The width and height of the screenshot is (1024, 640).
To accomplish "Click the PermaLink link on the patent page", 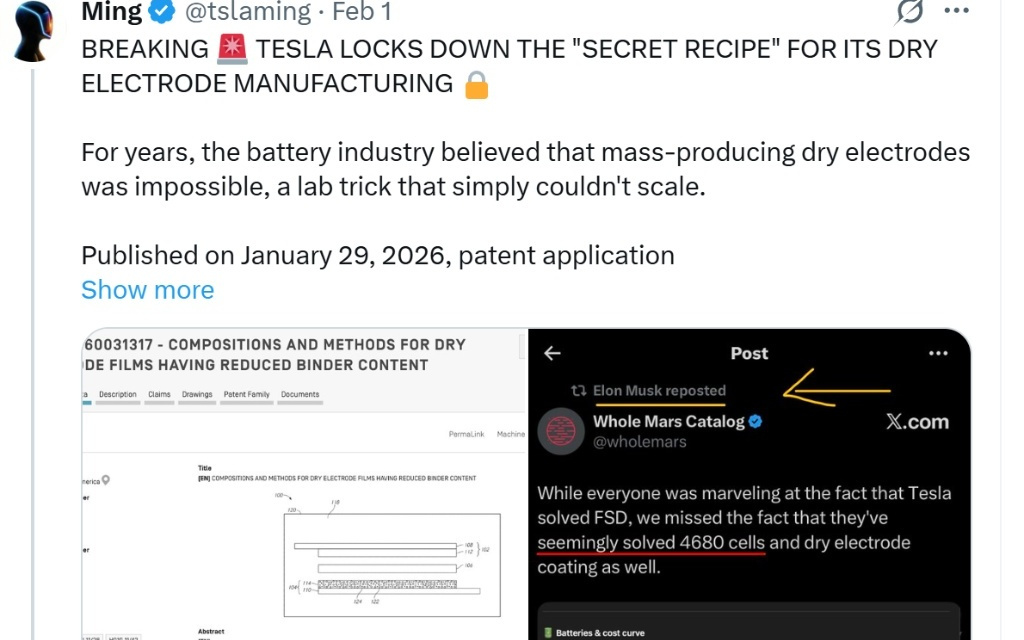I will (x=465, y=434).
